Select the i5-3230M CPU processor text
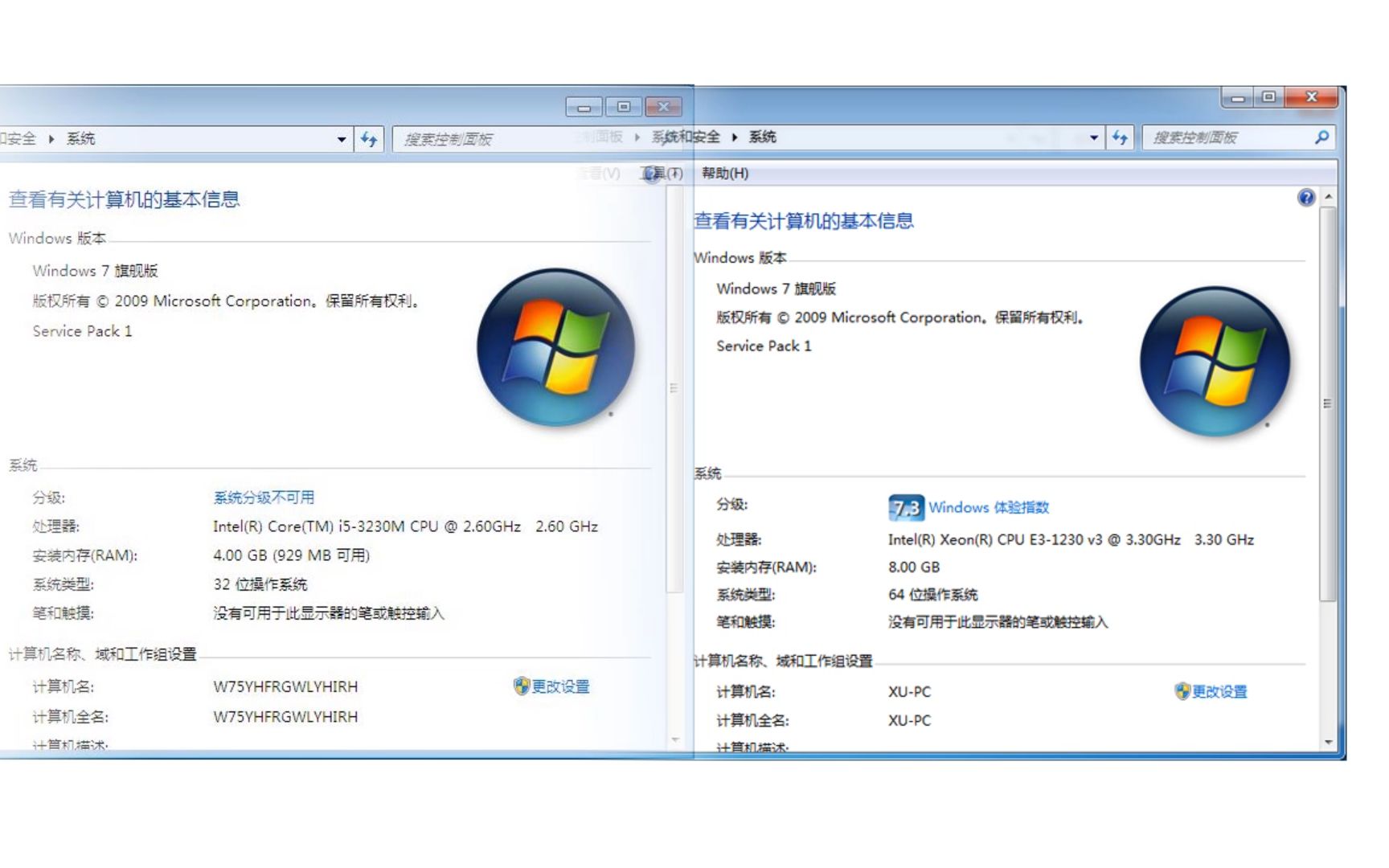1389x868 pixels. coord(405,526)
